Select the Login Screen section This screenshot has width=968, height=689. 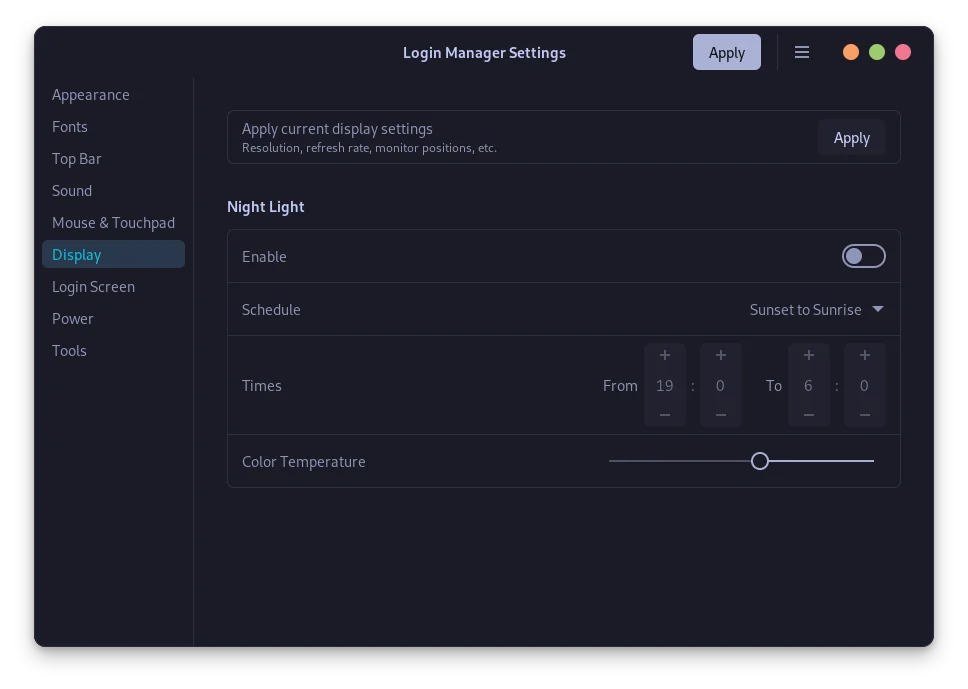tap(93, 286)
